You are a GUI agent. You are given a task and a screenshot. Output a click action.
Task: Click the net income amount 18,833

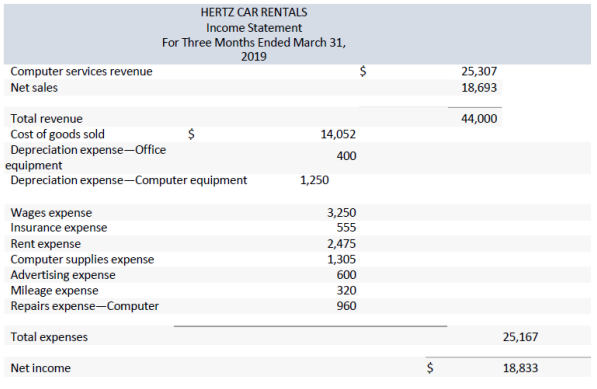coord(520,368)
